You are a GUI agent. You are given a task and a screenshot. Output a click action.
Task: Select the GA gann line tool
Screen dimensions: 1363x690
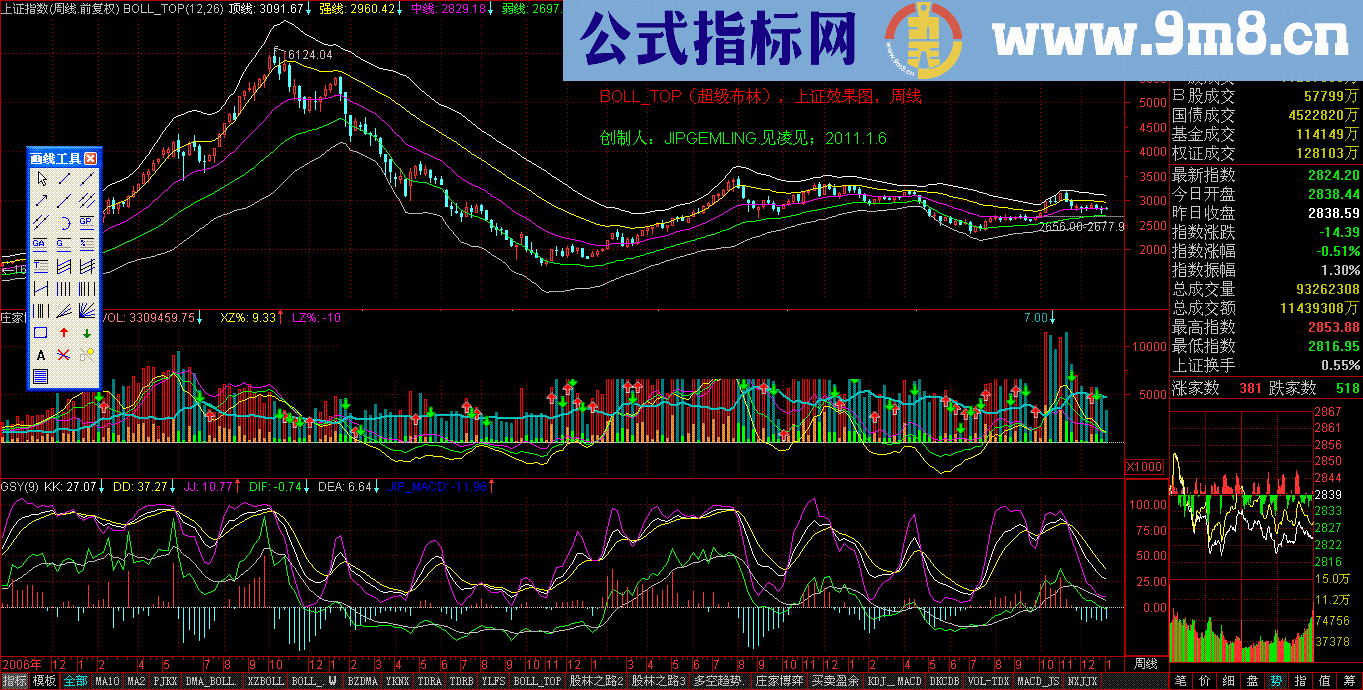(x=41, y=244)
